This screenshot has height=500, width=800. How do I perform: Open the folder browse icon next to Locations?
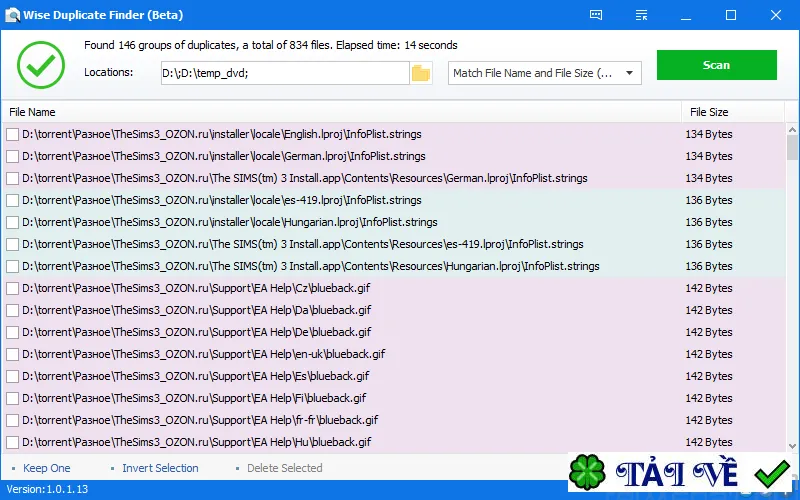click(x=420, y=73)
